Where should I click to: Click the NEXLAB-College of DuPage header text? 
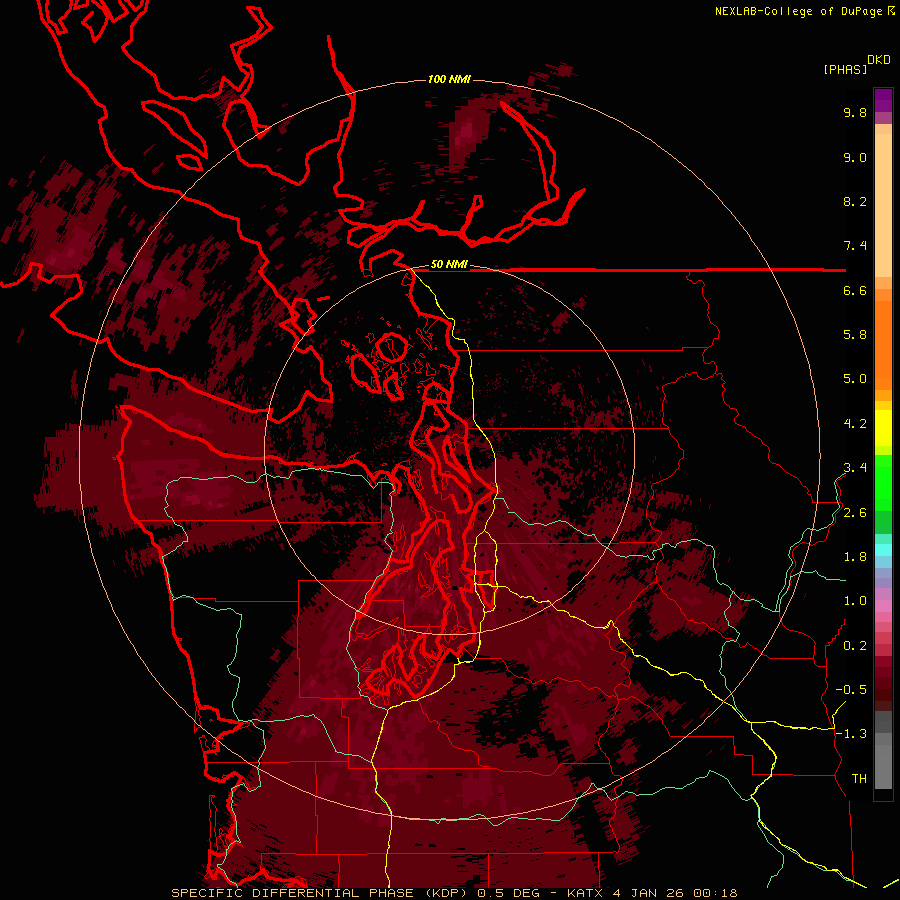(x=799, y=11)
